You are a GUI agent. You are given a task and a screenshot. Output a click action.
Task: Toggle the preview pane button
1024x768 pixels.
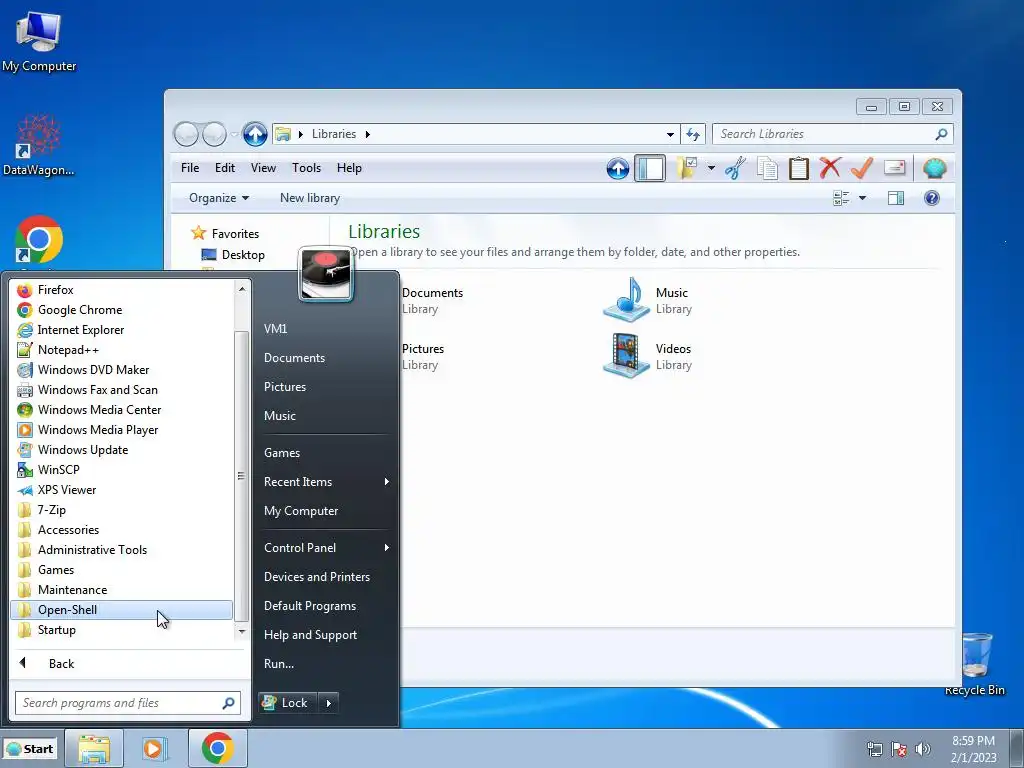896,198
